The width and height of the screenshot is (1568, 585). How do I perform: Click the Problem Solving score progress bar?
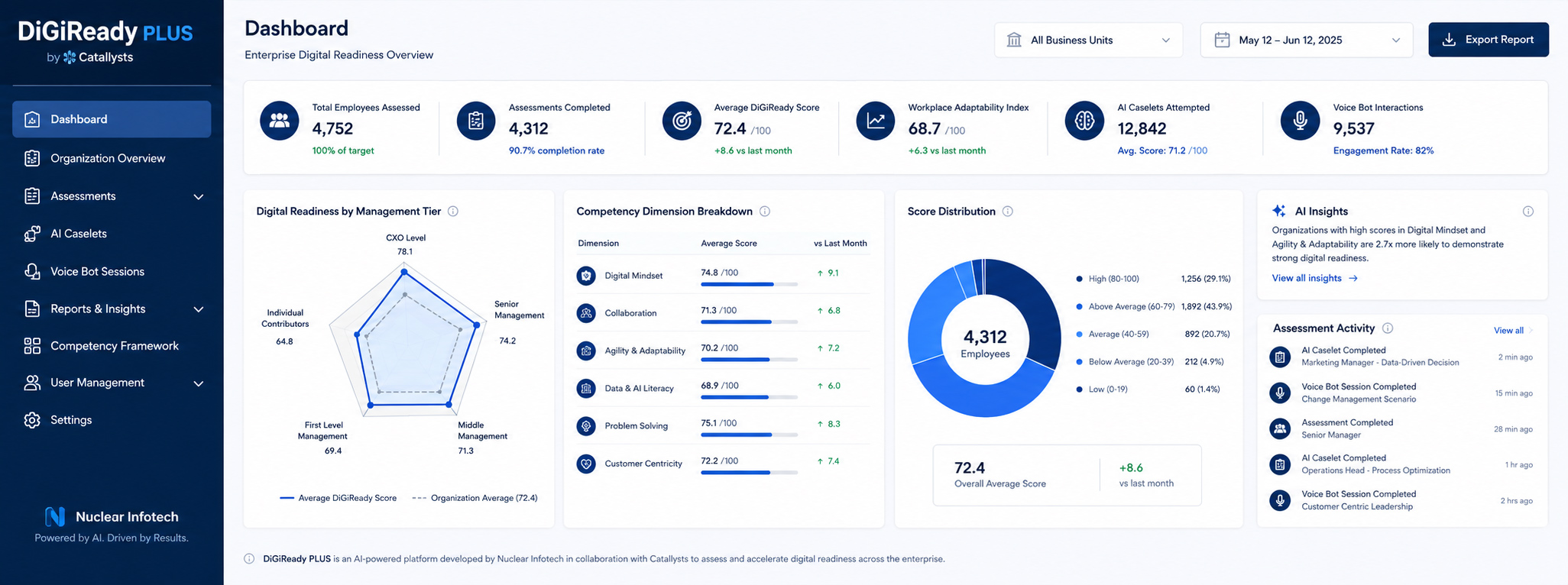point(749,435)
